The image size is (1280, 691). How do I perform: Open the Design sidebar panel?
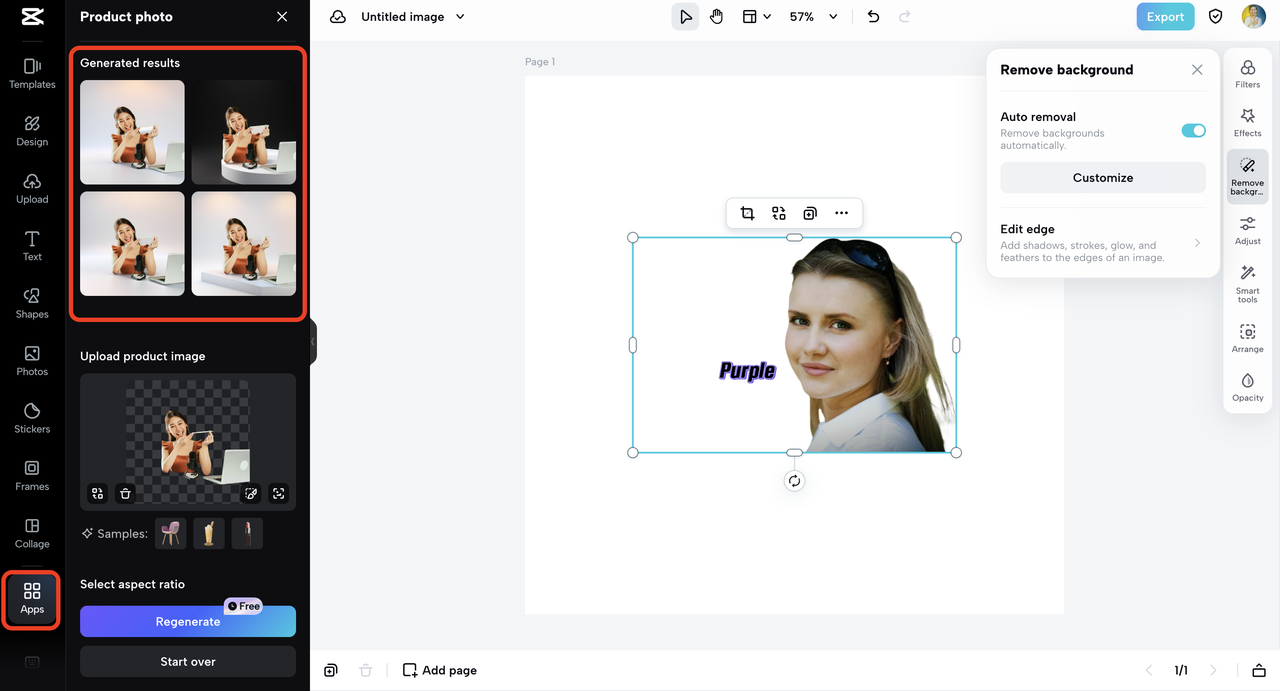(32, 131)
